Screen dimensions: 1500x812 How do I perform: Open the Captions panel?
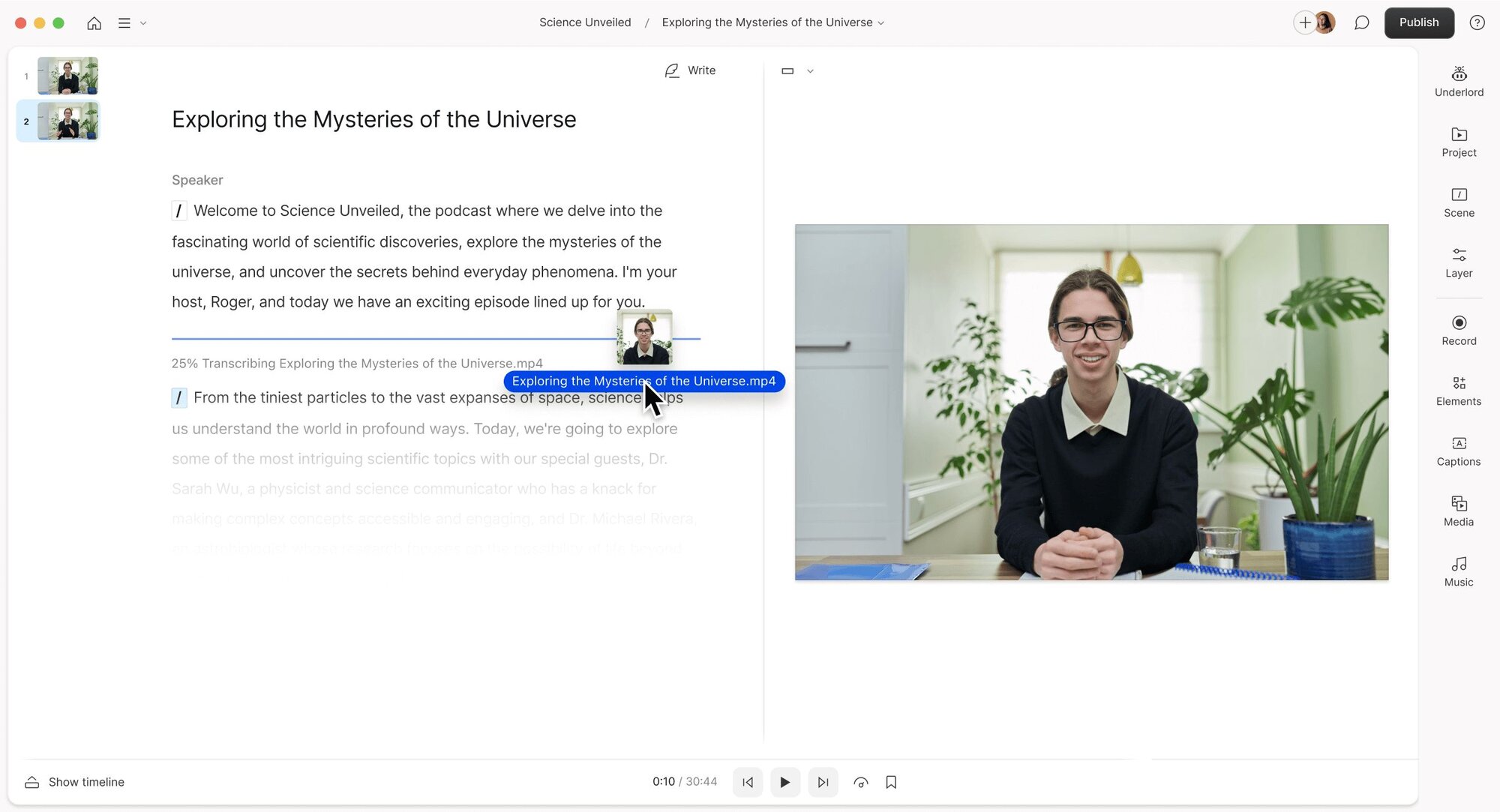click(x=1457, y=451)
